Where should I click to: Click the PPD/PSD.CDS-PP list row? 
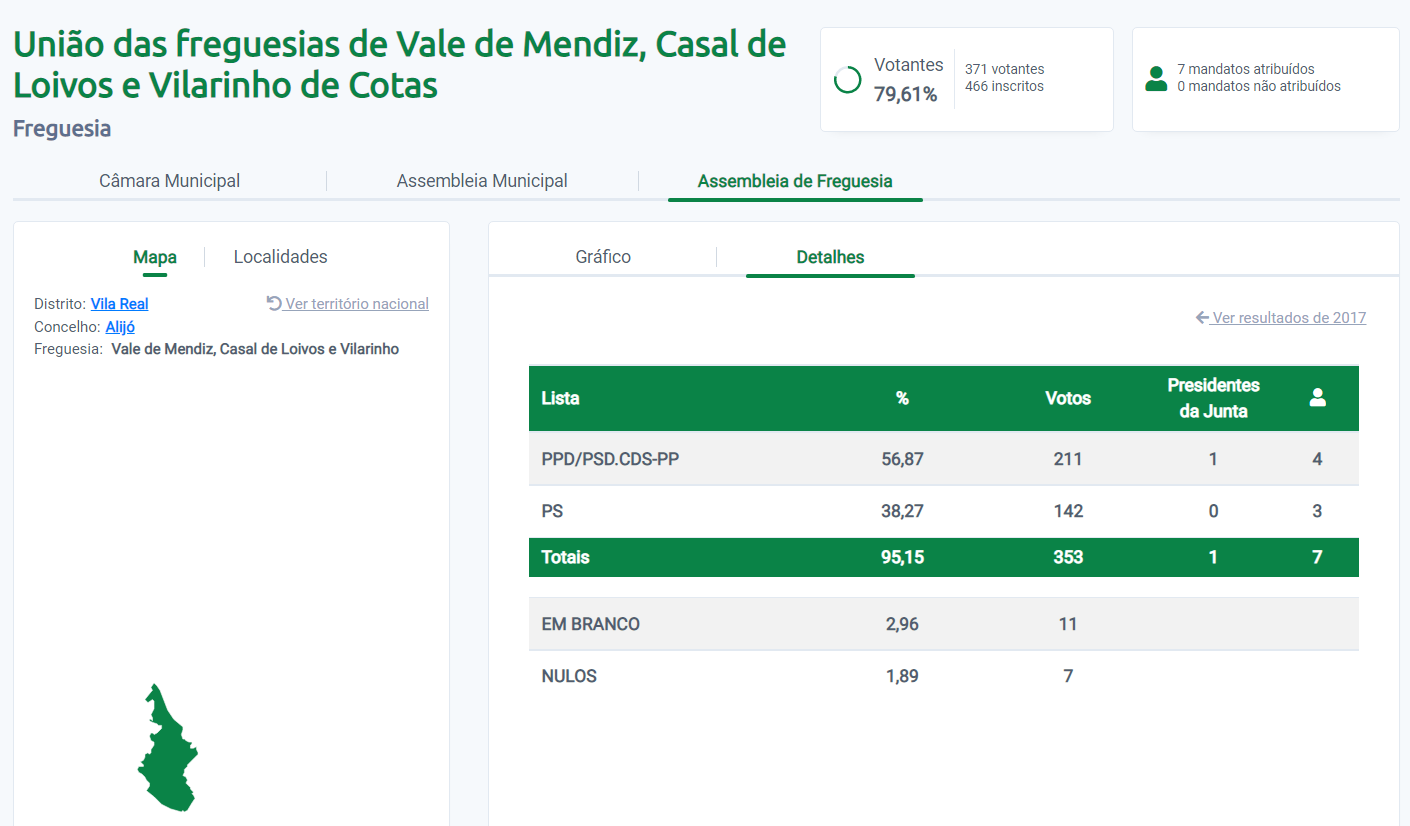[611, 459]
